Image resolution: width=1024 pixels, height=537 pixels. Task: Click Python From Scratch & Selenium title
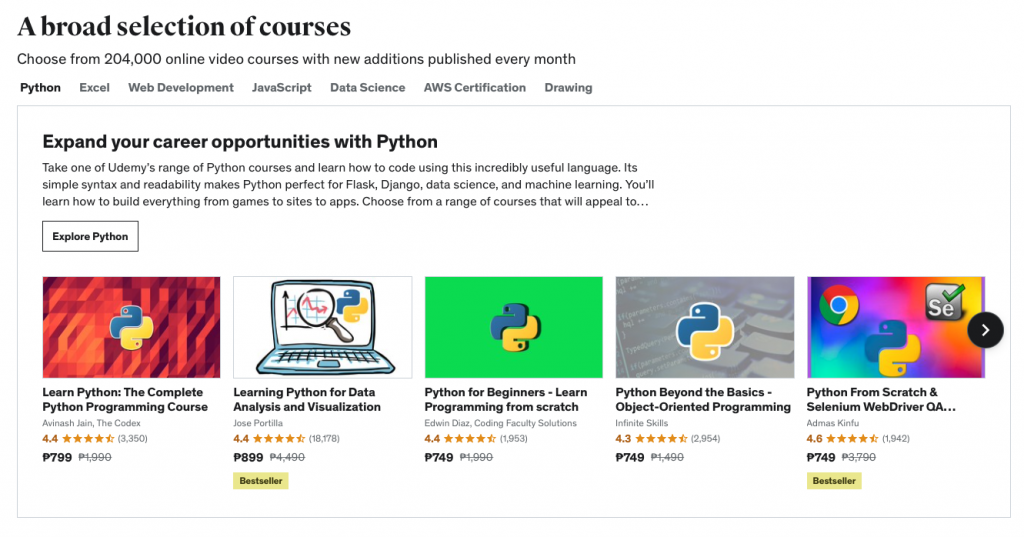click(x=880, y=400)
